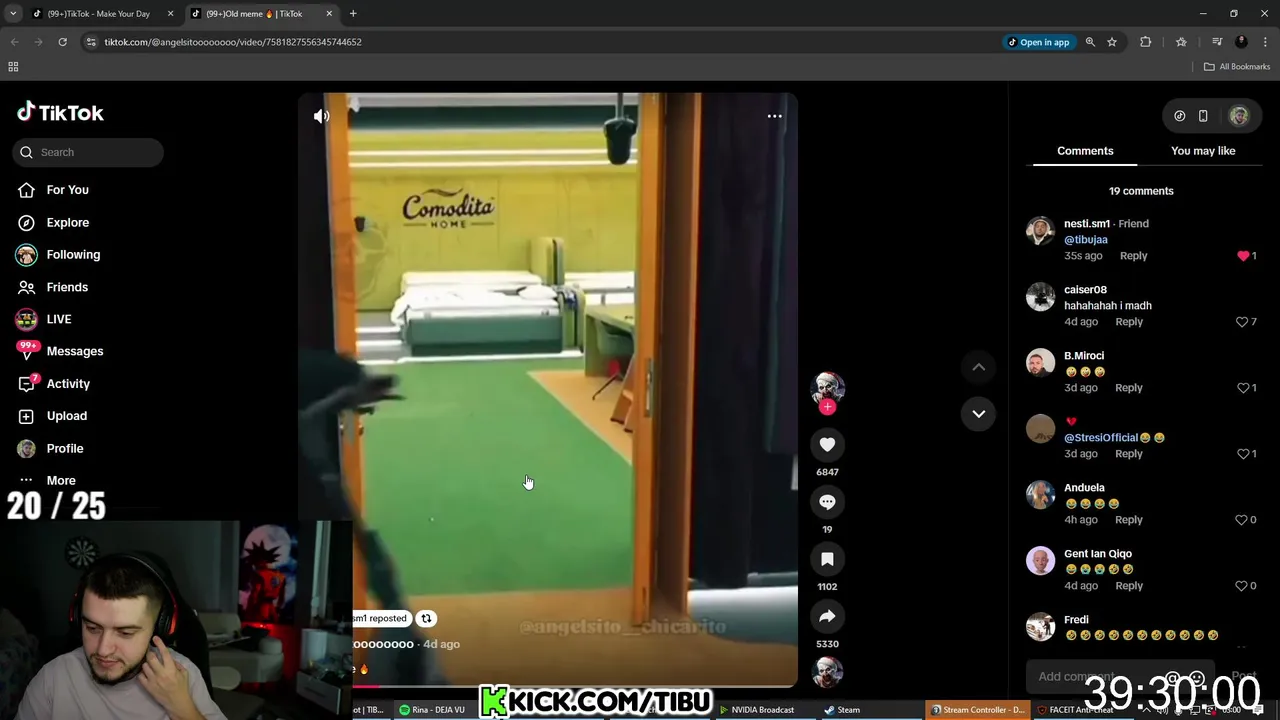
Task: Save video with the bookmark icon
Action: (827, 559)
